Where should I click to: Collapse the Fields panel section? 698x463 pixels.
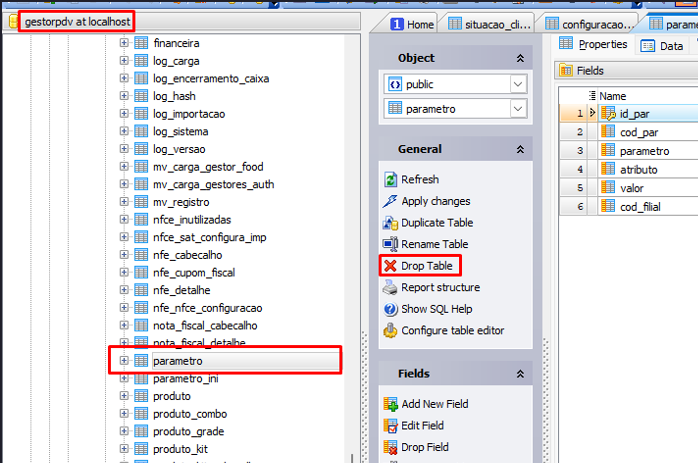[520, 374]
